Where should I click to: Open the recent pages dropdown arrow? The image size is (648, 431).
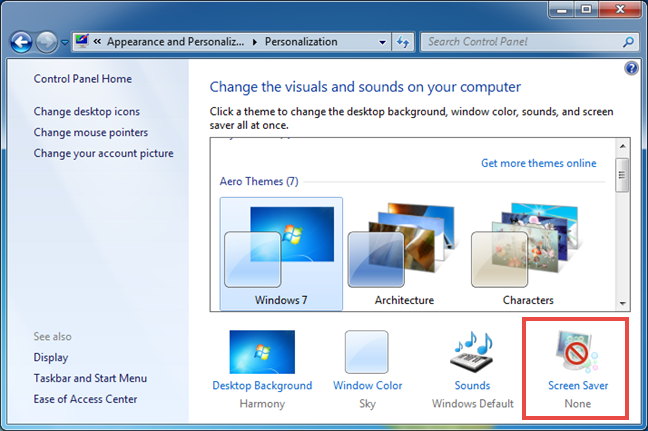click(64, 42)
